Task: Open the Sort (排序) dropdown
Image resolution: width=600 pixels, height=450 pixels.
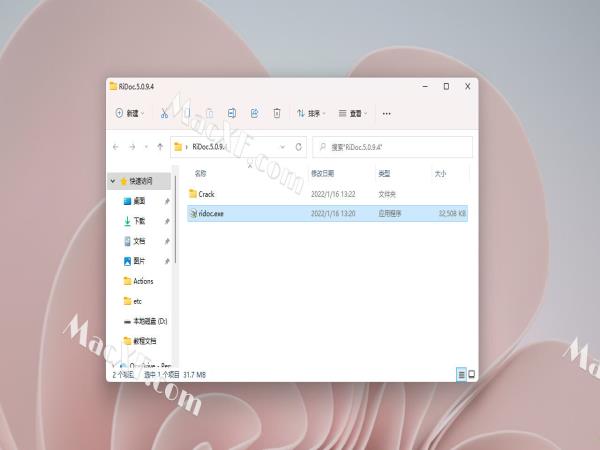Action: 311,113
